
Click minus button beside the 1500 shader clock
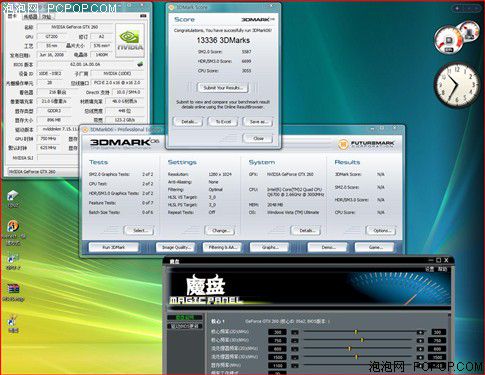(295, 357)
